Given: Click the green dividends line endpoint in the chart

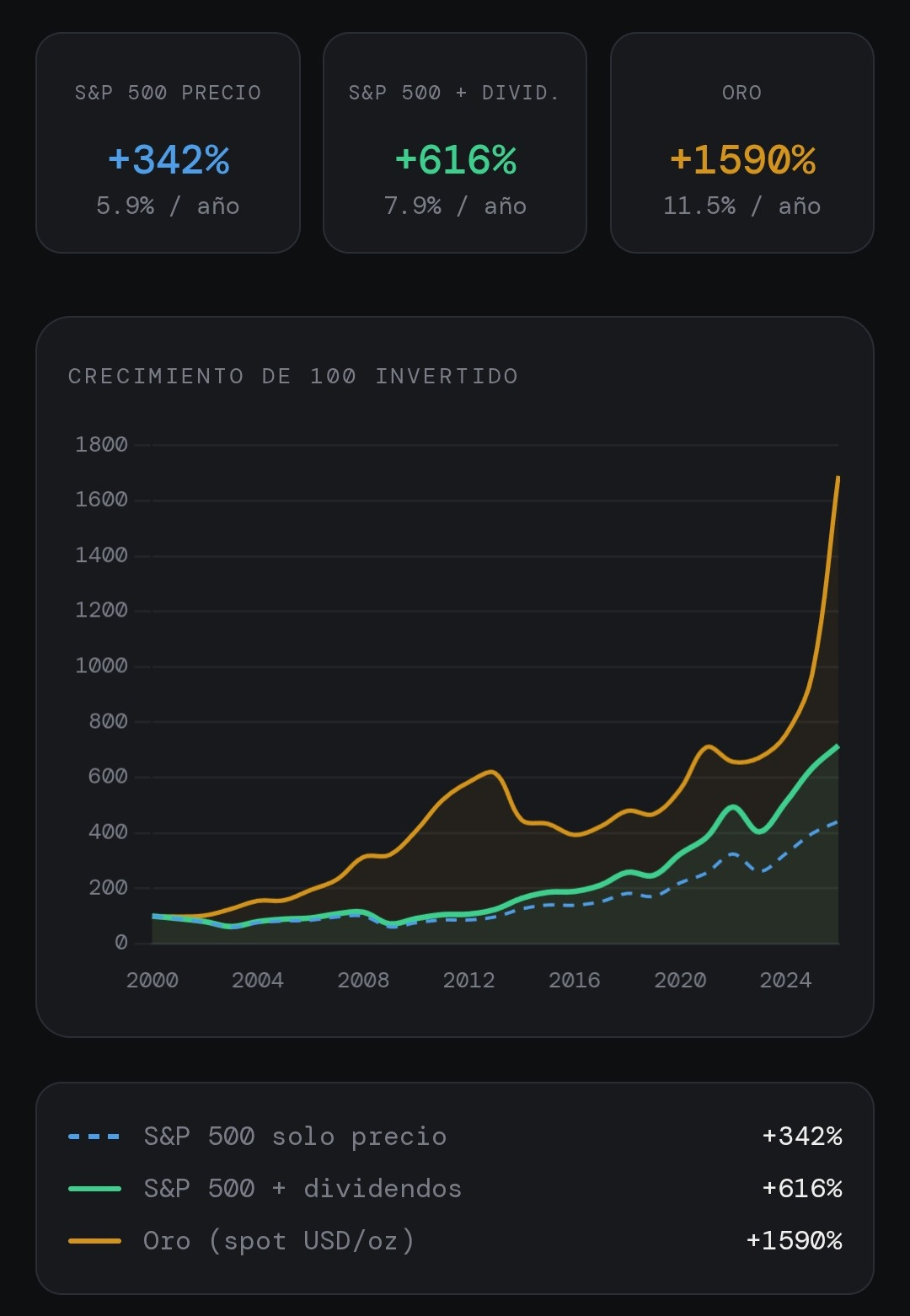Looking at the screenshot, I should pos(838,746).
